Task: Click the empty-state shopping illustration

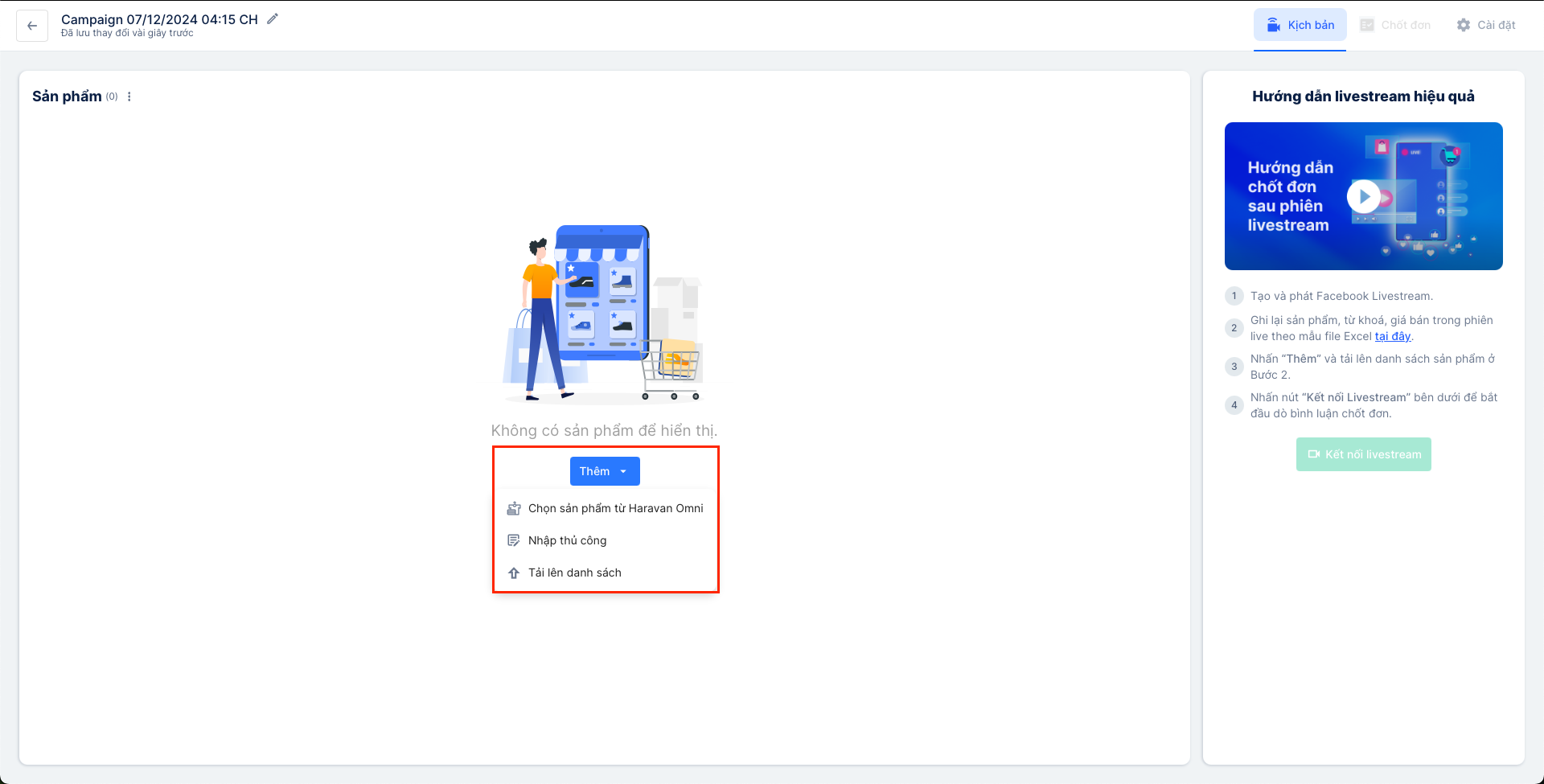Action: 602,314
